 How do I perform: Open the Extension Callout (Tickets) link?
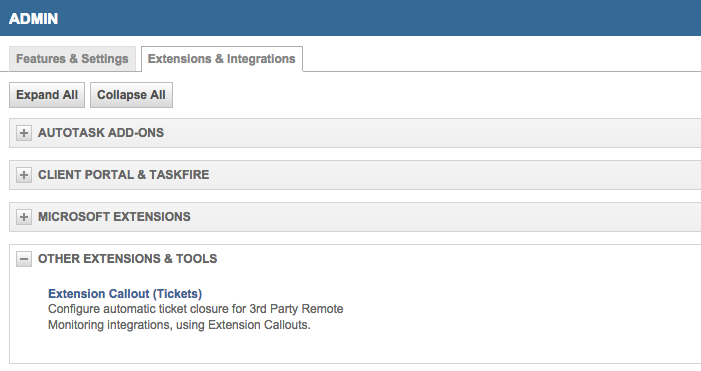coord(125,294)
